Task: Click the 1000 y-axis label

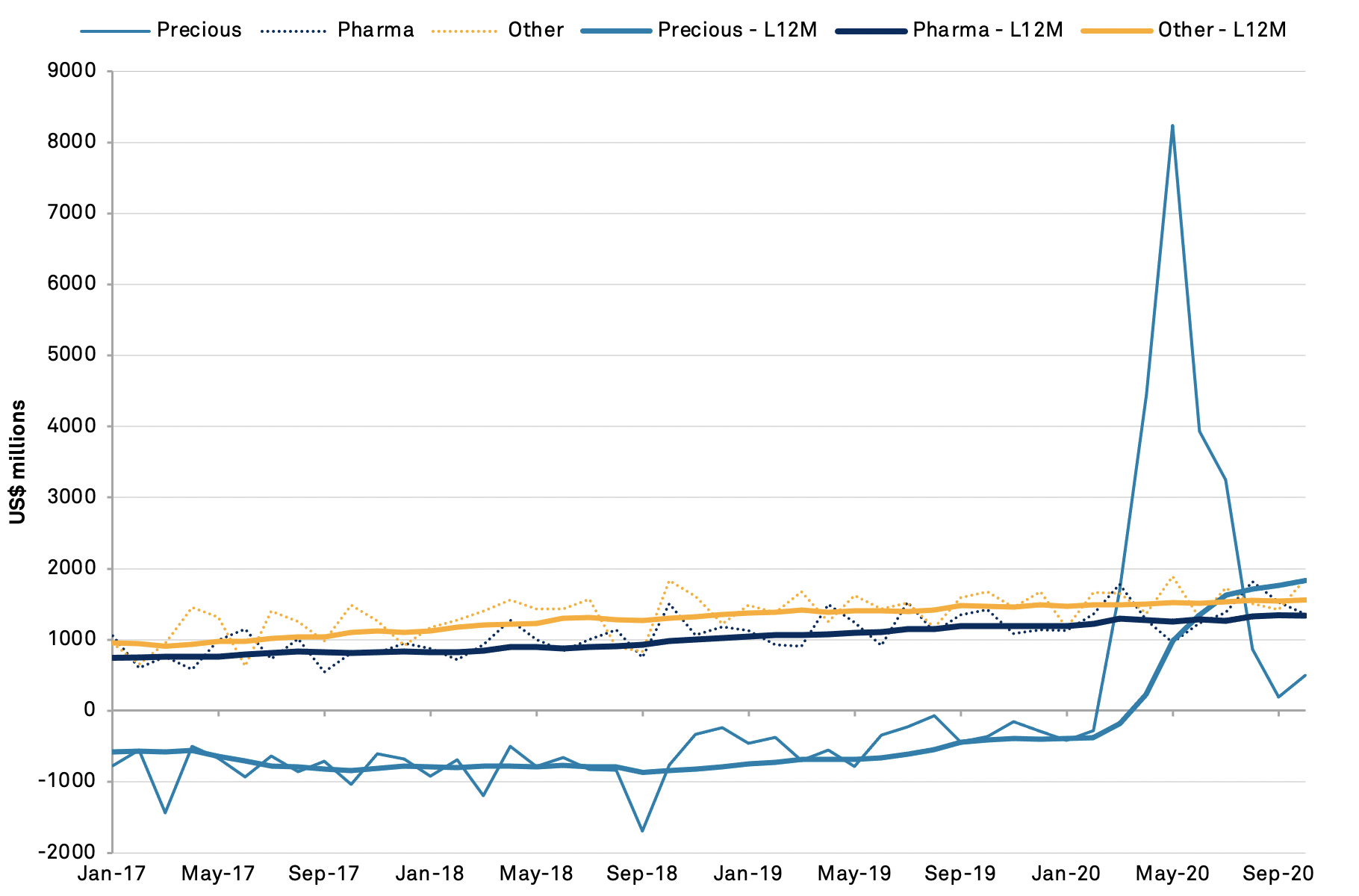Action: click(72, 639)
